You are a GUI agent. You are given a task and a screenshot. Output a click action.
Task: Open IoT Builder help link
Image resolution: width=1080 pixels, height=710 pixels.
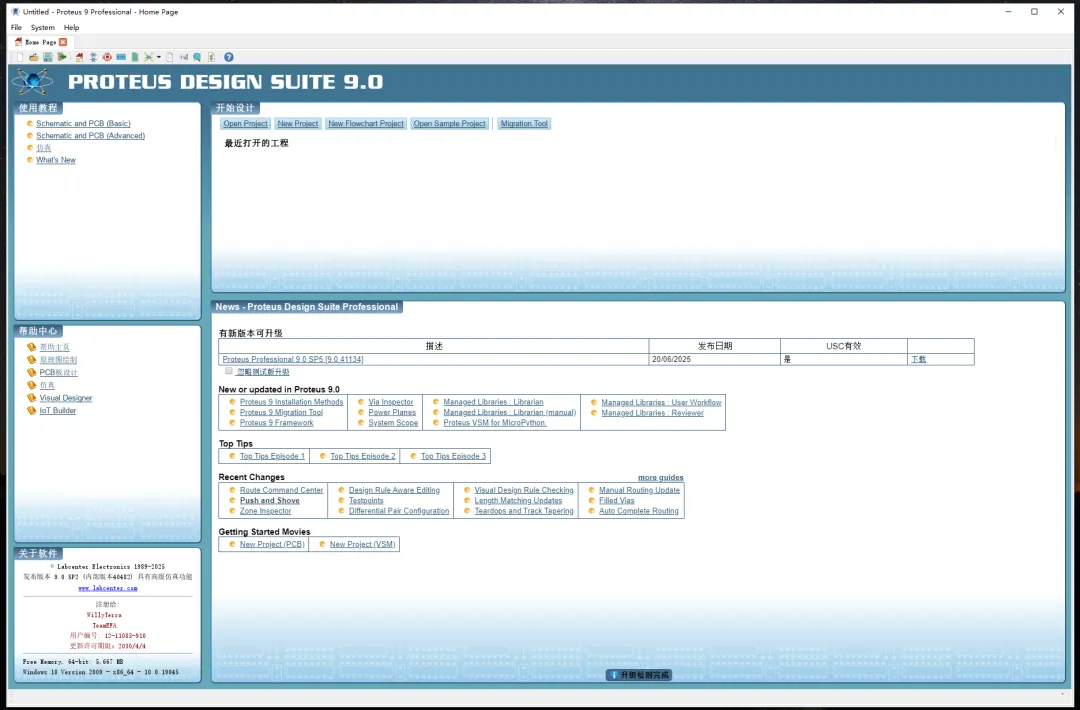58,410
